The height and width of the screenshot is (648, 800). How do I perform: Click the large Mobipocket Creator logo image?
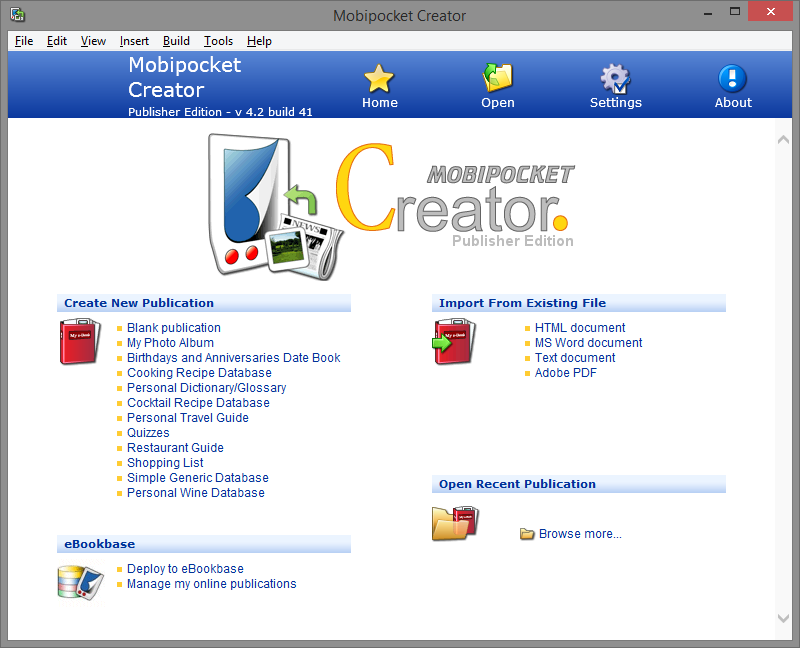point(392,207)
